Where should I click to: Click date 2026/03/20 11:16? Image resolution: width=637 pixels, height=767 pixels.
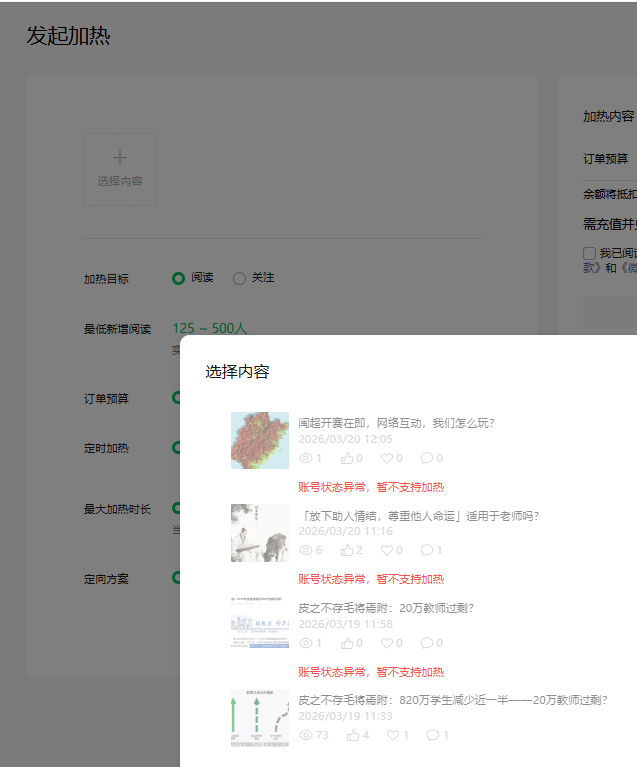[x=345, y=531]
